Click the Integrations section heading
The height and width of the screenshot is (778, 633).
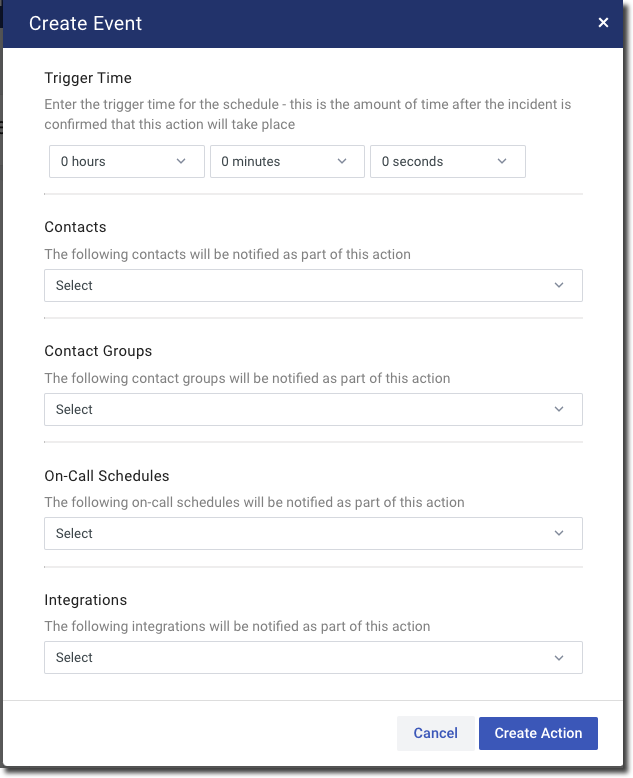click(86, 600)
